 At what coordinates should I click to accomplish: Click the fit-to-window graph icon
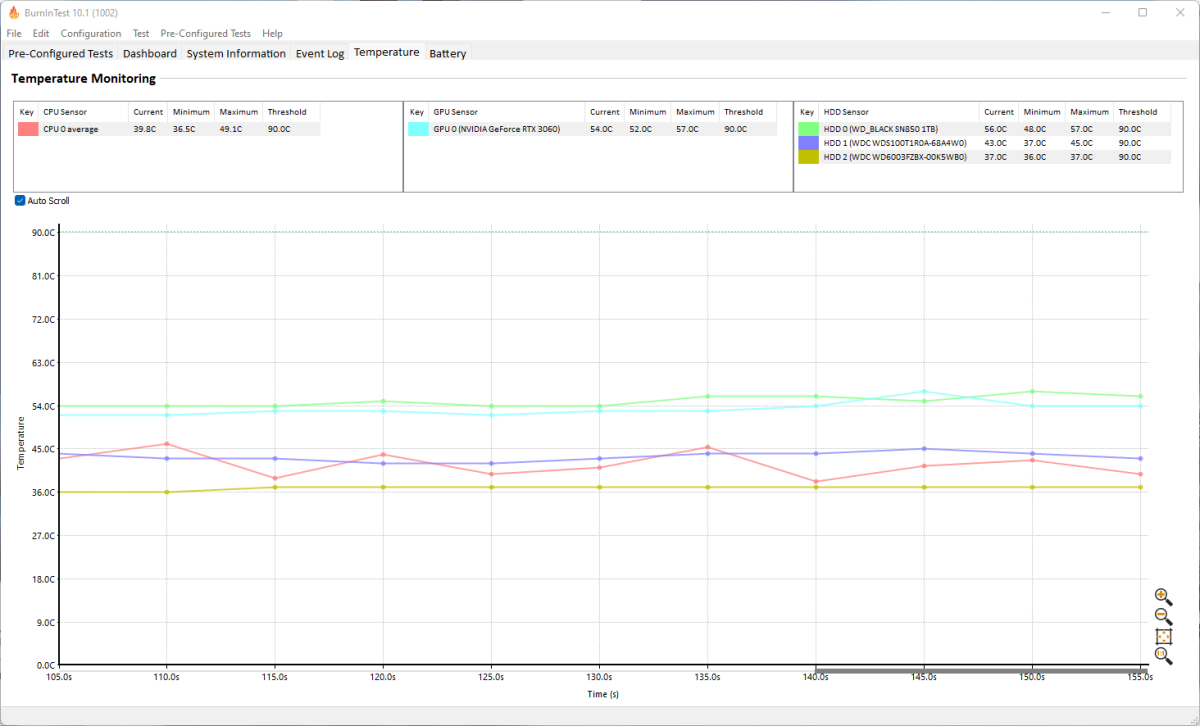coord(1163,636)
